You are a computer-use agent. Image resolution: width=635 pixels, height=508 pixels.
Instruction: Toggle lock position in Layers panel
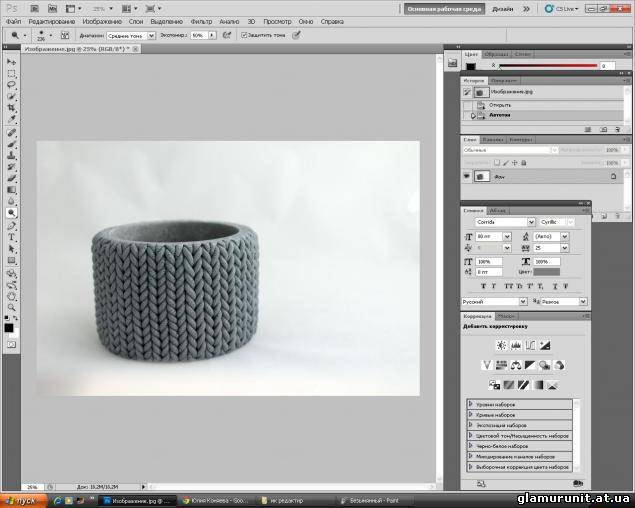click(515, 163)
